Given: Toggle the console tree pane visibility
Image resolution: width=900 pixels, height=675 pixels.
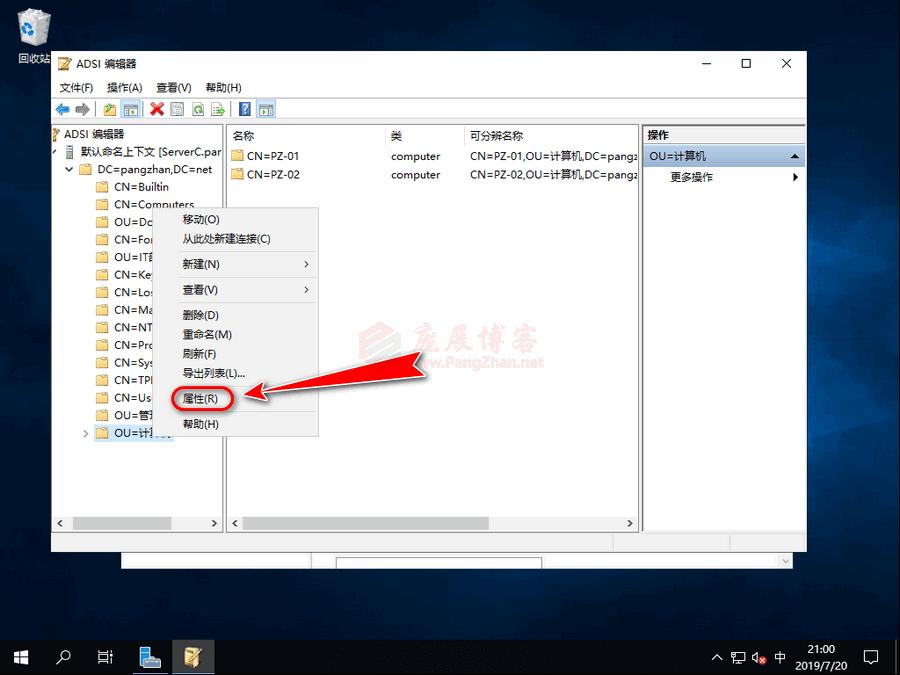Looking at the screenshot, I should 129,109.
